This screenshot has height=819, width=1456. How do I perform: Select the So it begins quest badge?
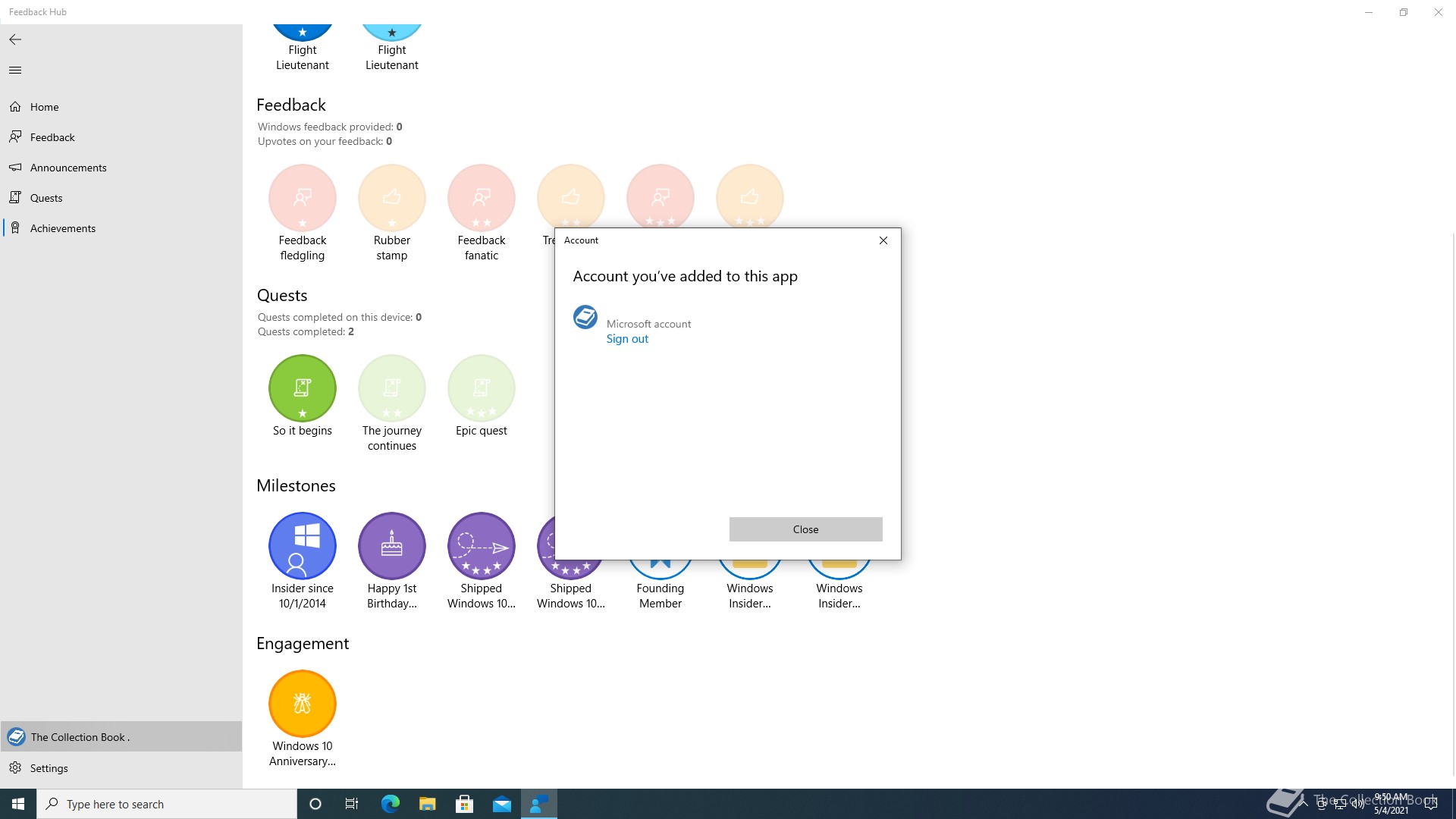[303, 388]
